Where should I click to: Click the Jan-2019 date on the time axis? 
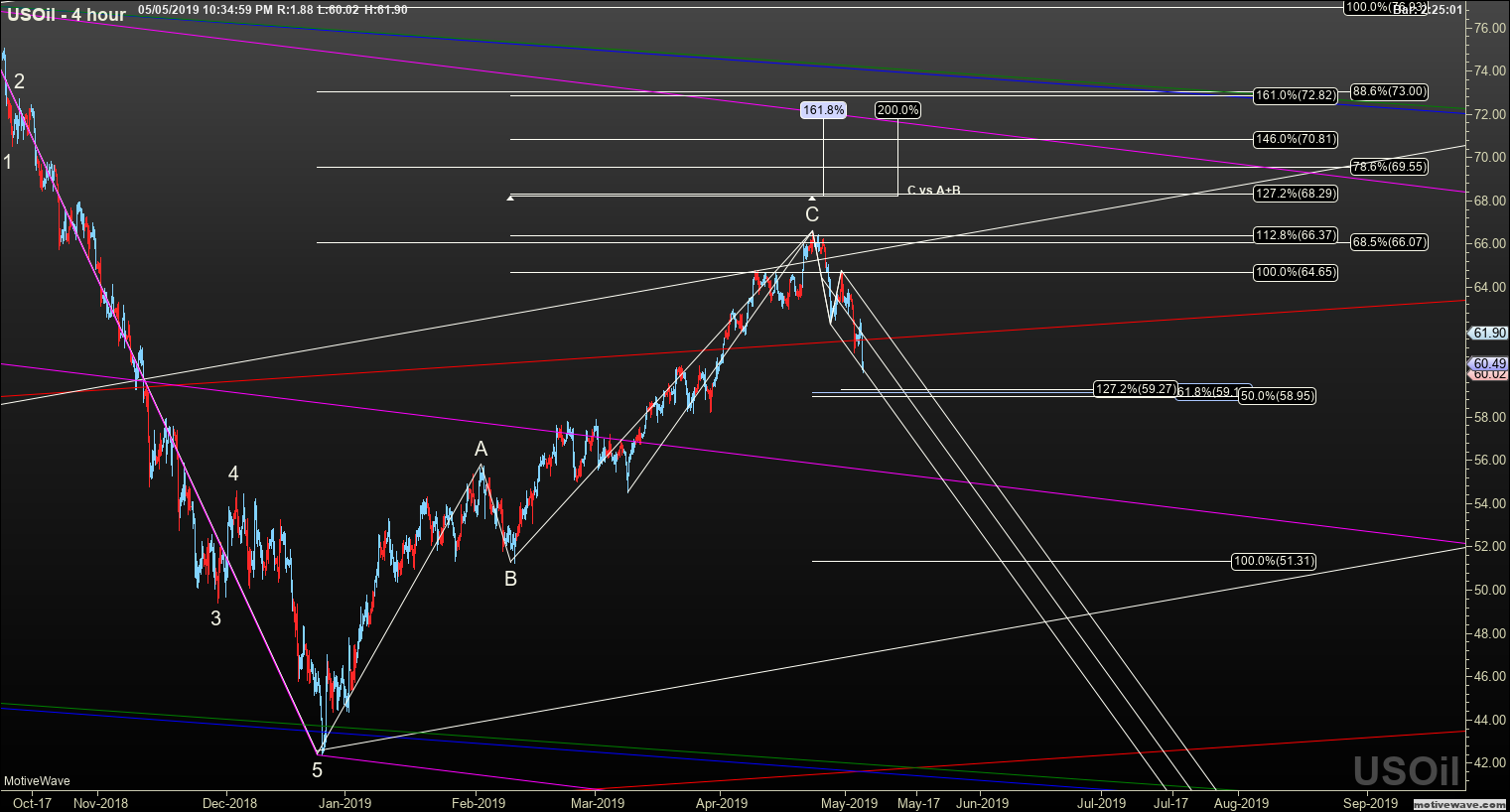coord(344,803)
